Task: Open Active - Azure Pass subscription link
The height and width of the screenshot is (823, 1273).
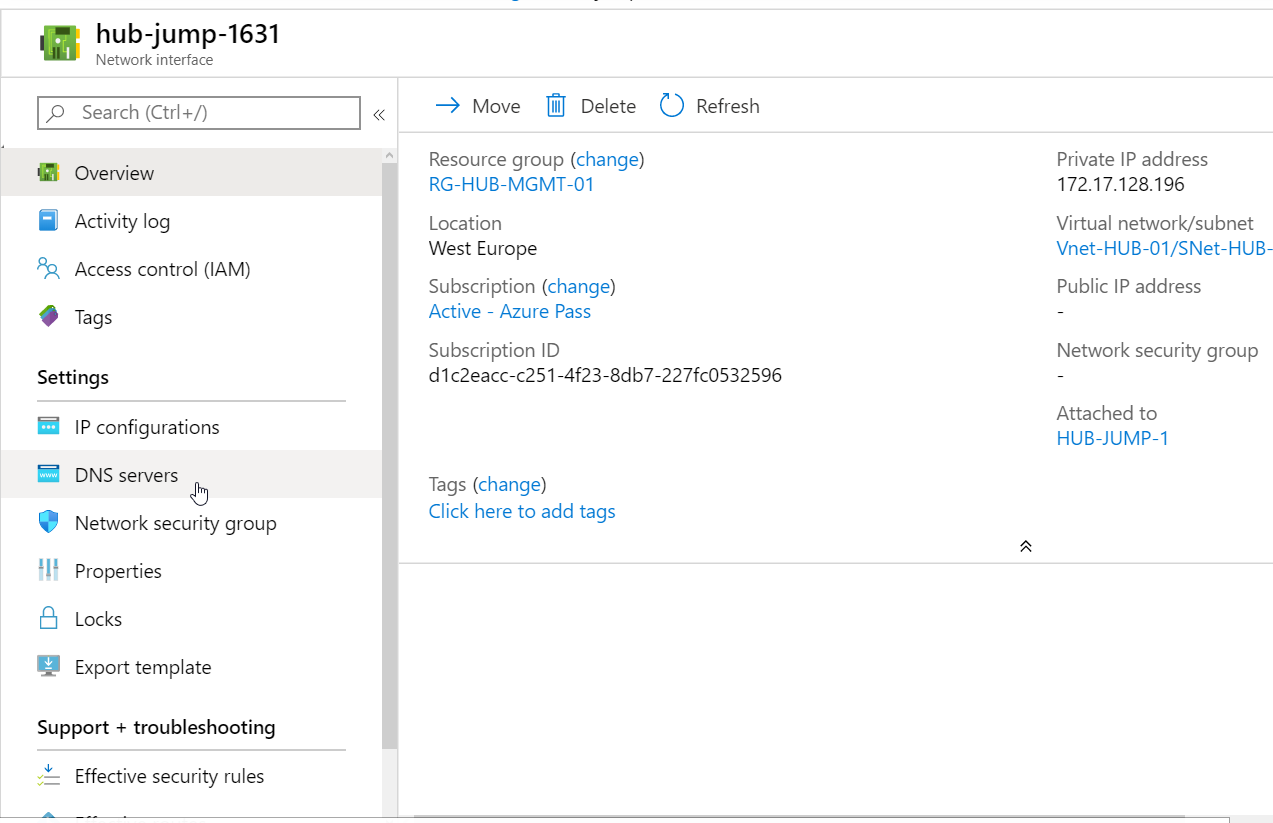Action: pos(510,311)
